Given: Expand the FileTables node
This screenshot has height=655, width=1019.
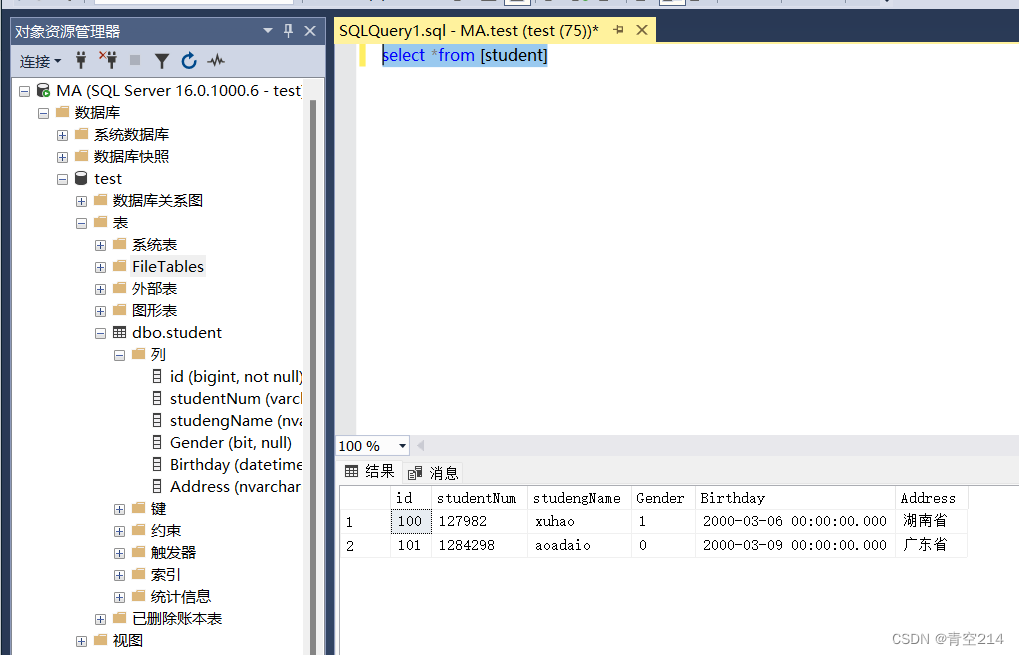Looking at the screenshot, I should (x=100, y=266).
